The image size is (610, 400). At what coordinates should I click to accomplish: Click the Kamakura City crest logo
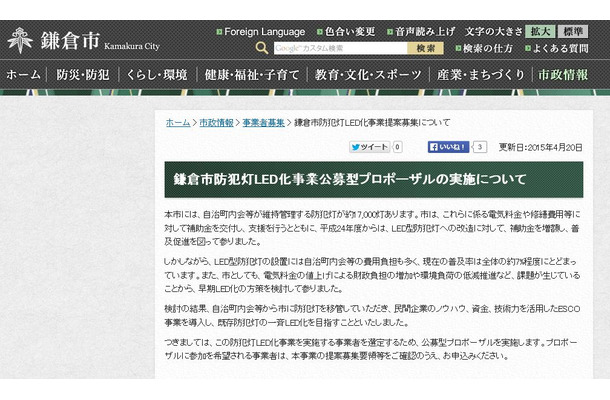20,40
